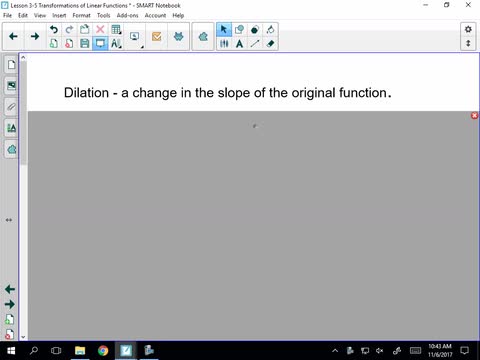Toggle the screen shade button

tap(100, 43)
